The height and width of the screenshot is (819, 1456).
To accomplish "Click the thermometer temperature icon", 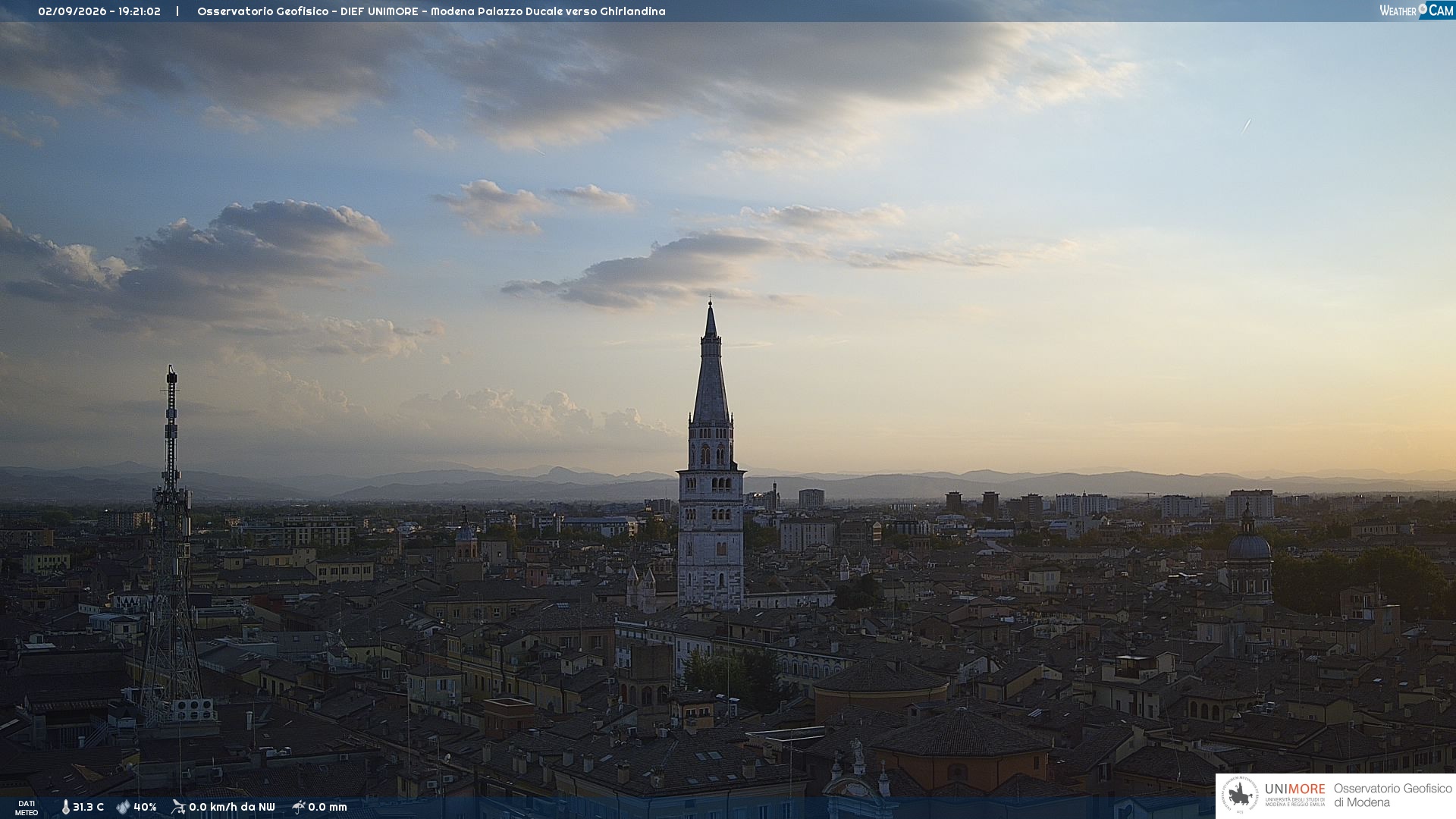I will click(x=65, y=807).
